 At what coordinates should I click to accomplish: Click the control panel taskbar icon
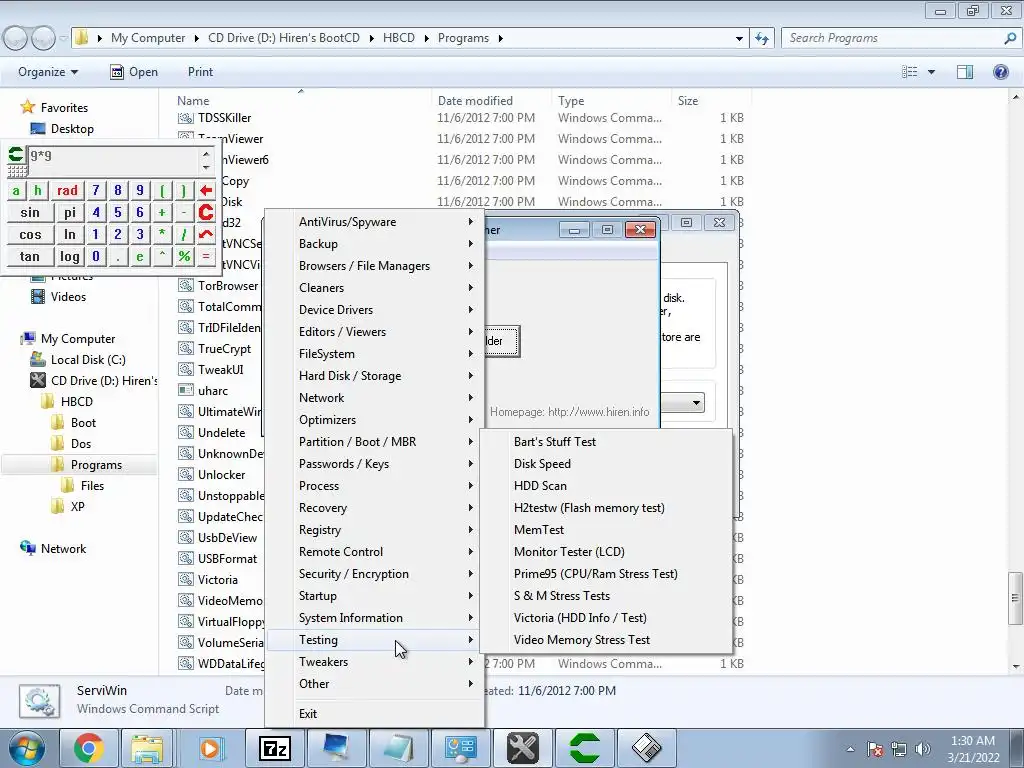(460, 748)
